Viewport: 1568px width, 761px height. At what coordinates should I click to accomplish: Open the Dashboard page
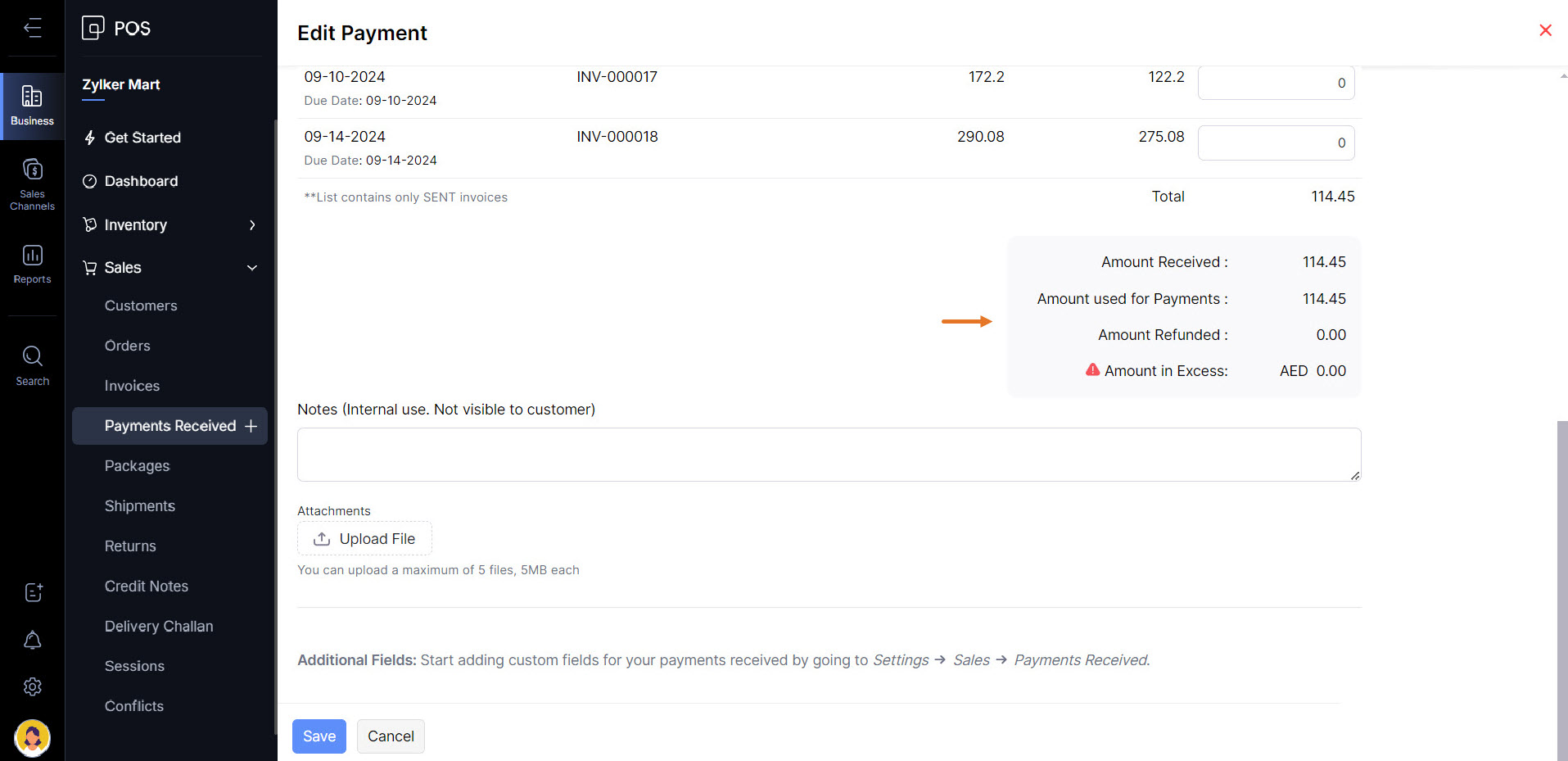click(141, 181)
